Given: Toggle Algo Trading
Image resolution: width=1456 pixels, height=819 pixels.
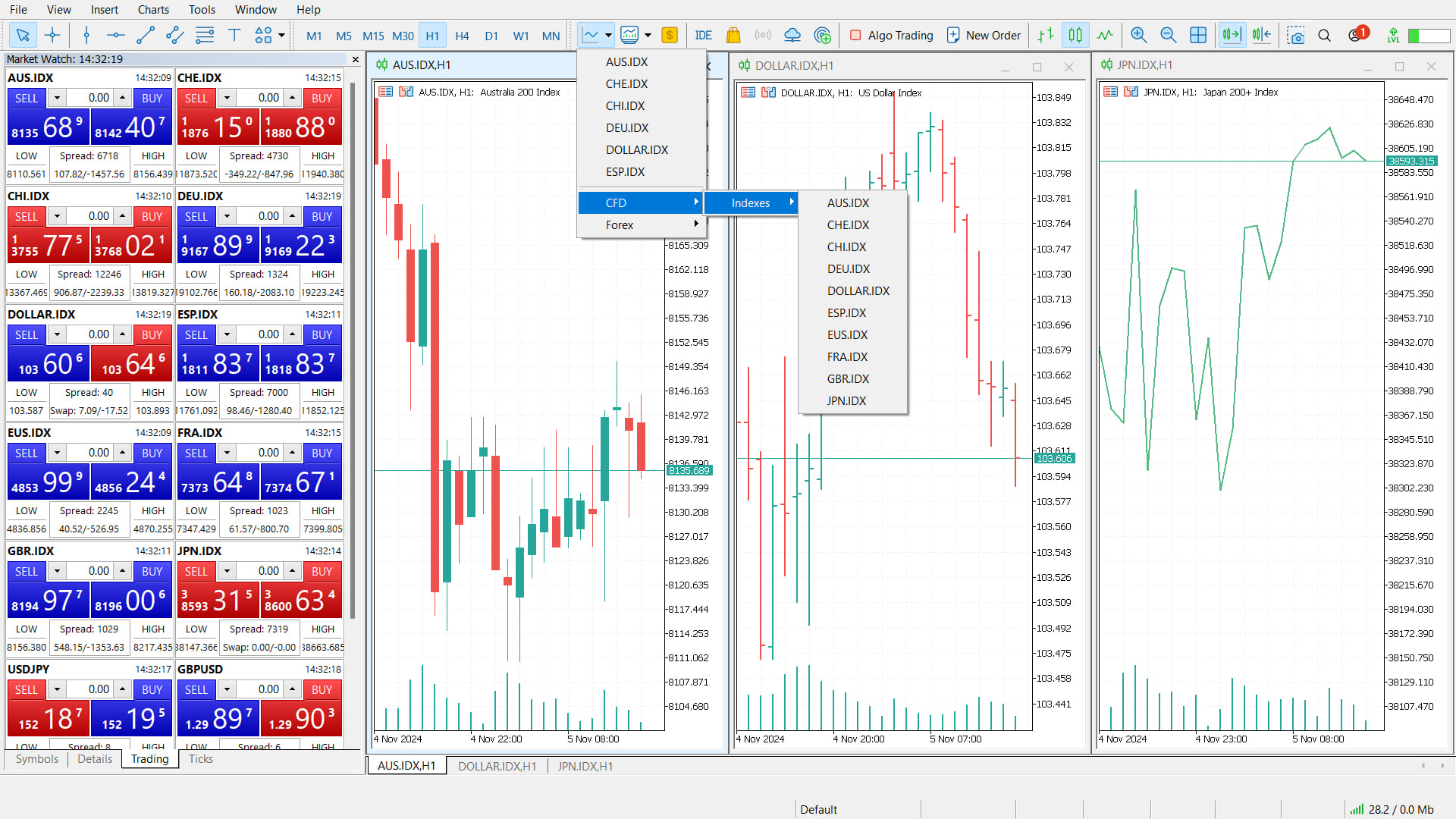Looking at the screenshot, I should (892, 35).
